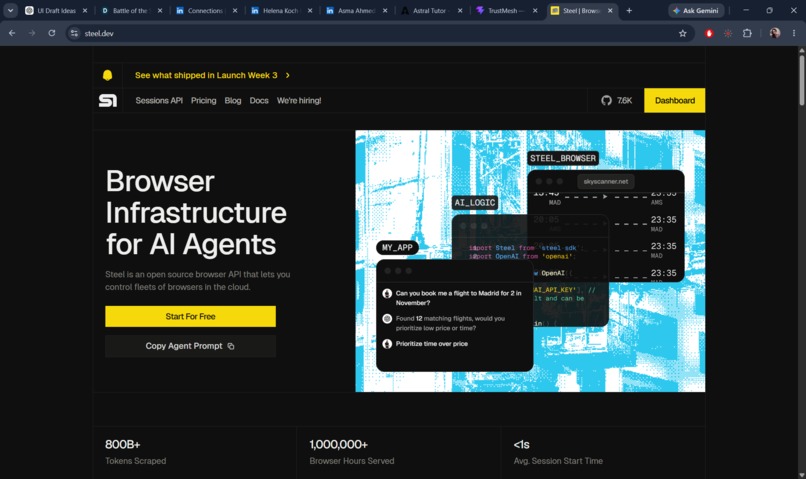Switch to the Battle of the tab

point(131,10)
